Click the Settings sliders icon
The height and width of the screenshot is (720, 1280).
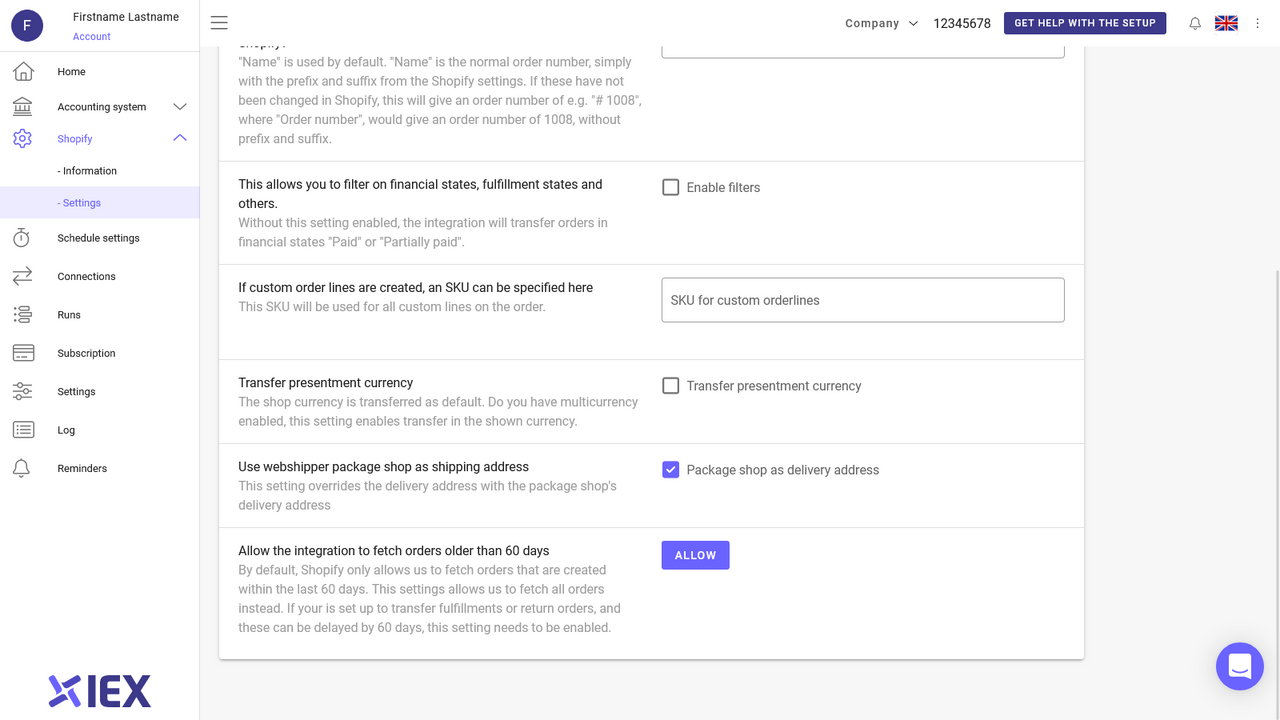pos(23,392)
